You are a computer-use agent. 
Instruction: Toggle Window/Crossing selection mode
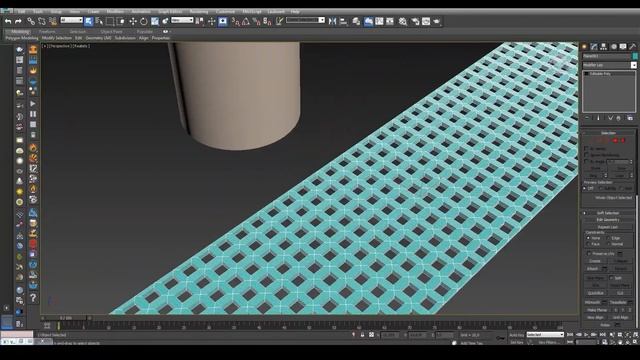pyautogui.click(x=121, y=21)
